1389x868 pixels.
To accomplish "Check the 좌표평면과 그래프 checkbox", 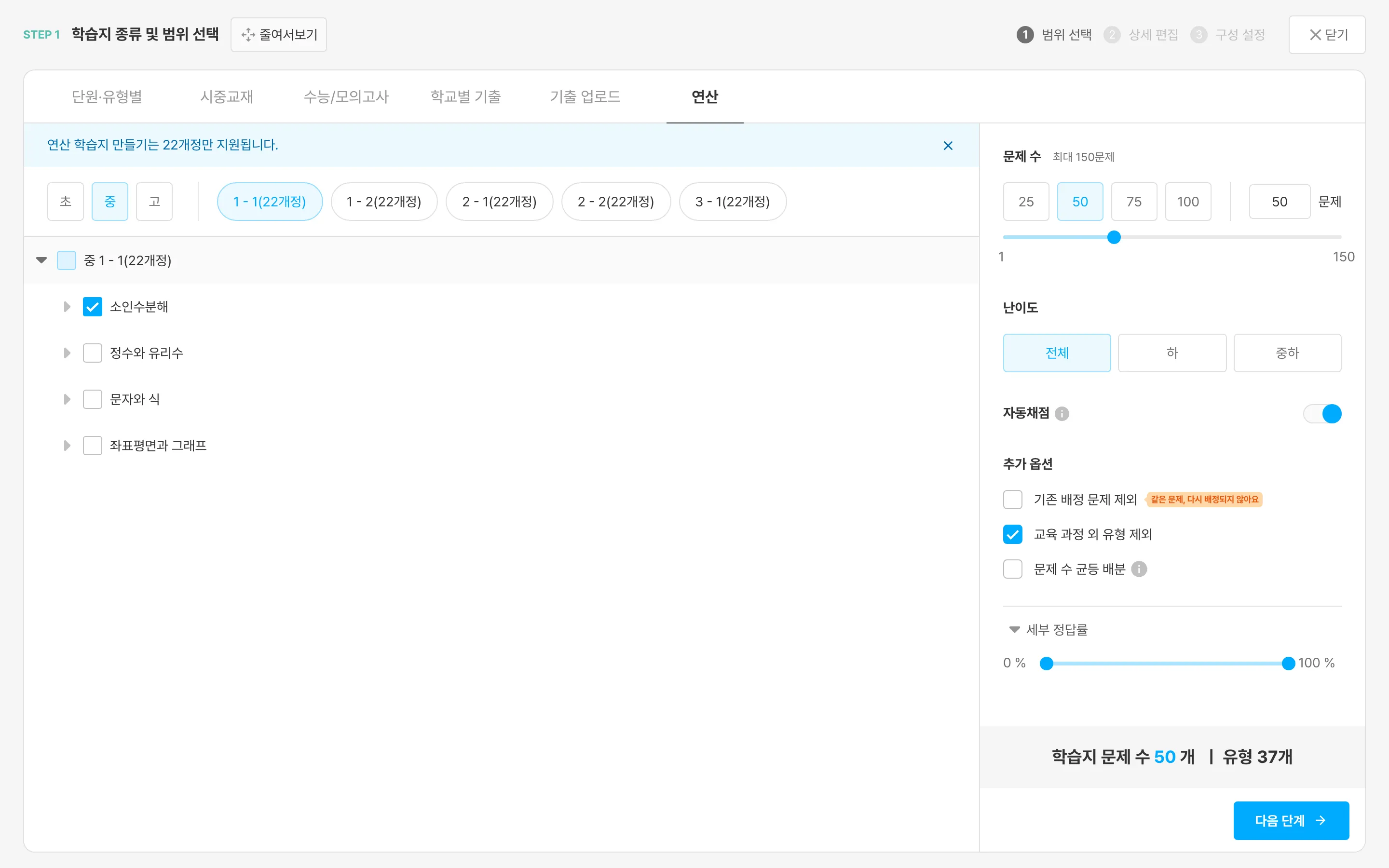I will (x=93, y=446).
